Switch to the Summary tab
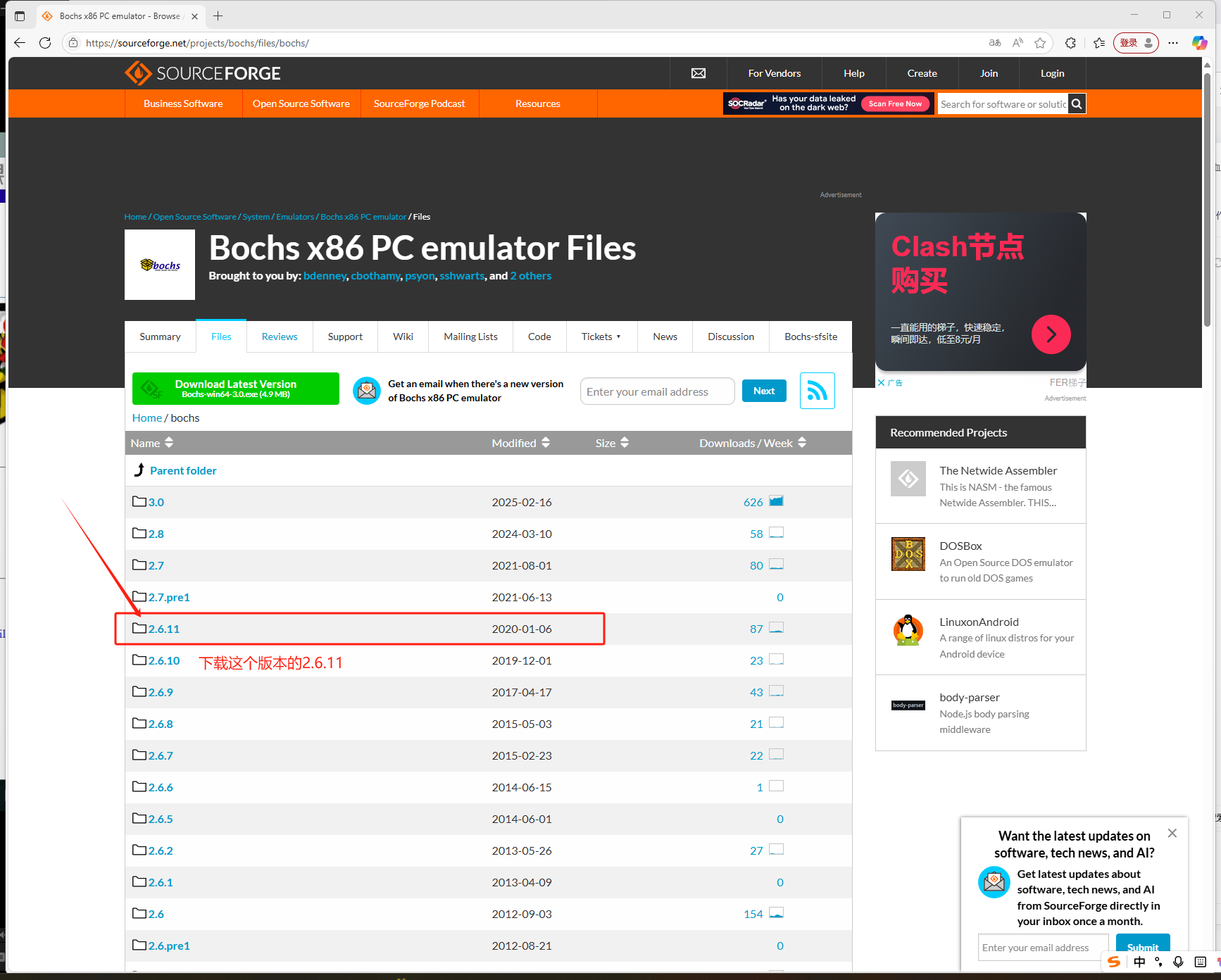This screenshot has height=980, width=1221. (160, 337)
